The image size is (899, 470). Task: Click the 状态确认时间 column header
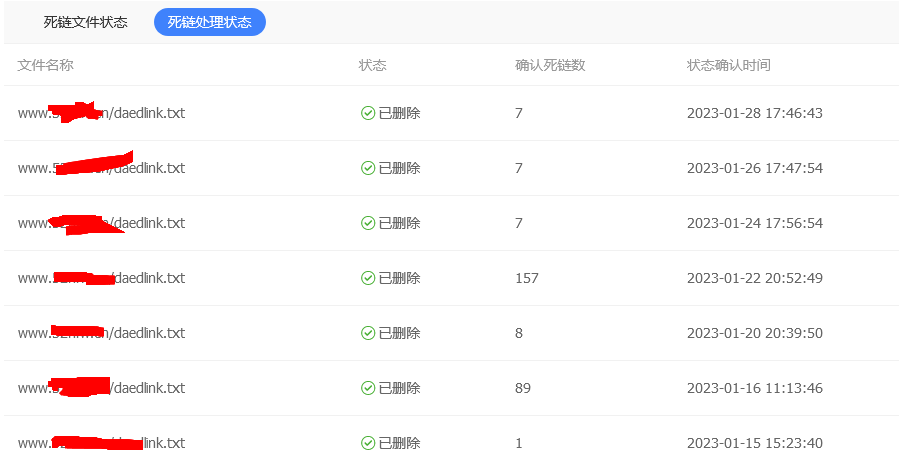(729, 65)
